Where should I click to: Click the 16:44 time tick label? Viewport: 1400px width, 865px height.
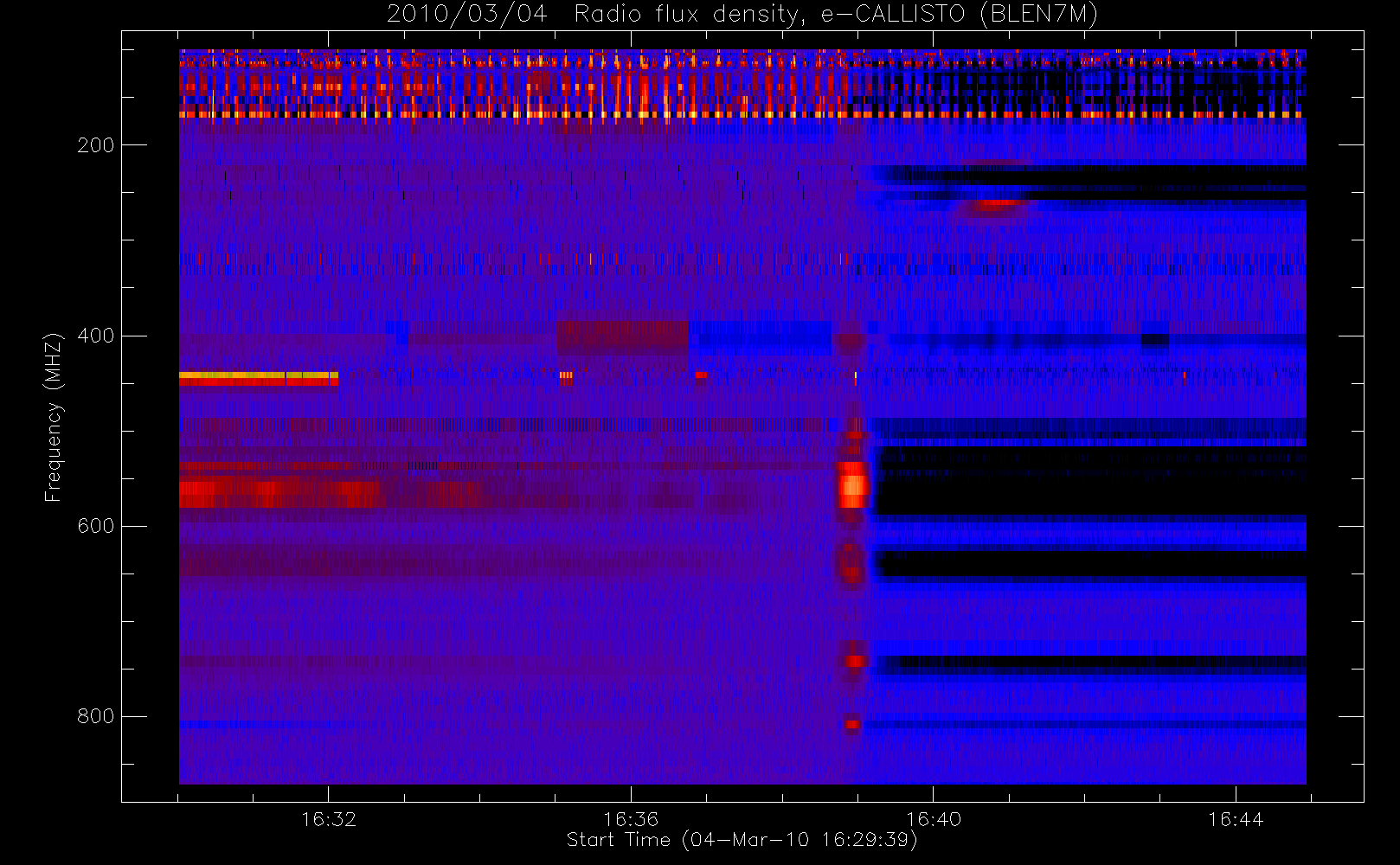coord(1236,819)
